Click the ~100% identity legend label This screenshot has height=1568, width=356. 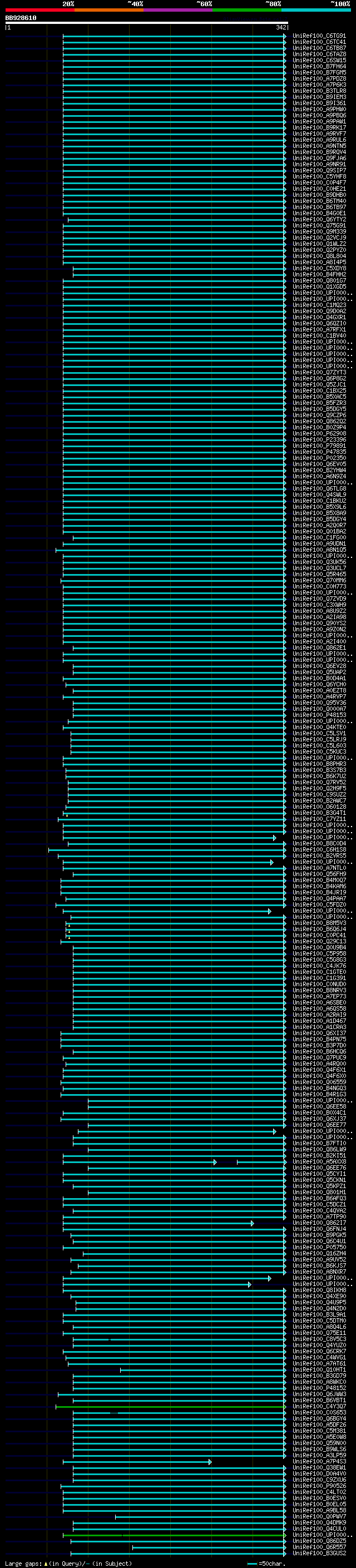coord(340,4)
